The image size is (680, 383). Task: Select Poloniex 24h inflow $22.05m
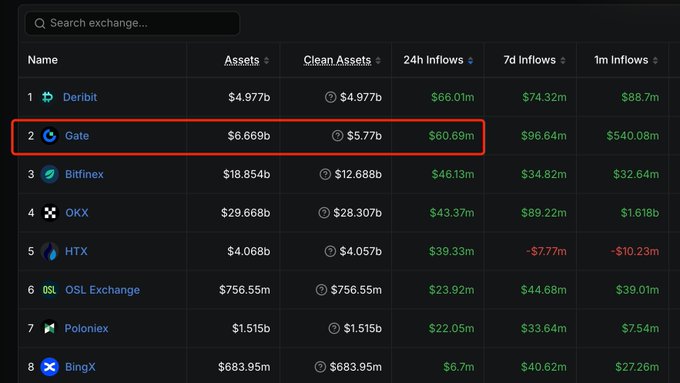point(451,328)
